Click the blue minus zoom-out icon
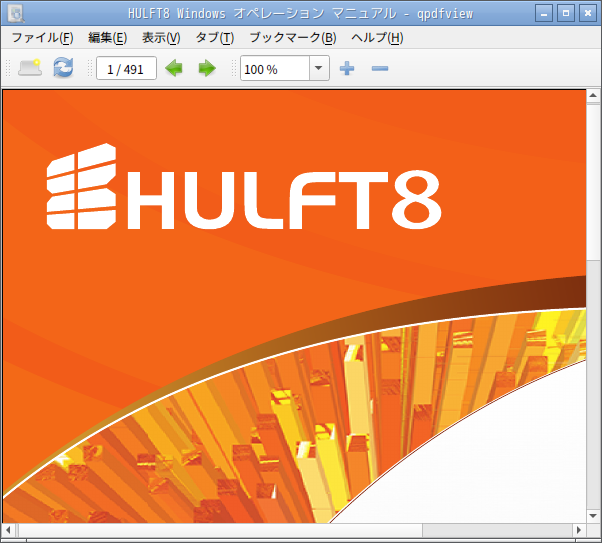 tap(380, 68)
